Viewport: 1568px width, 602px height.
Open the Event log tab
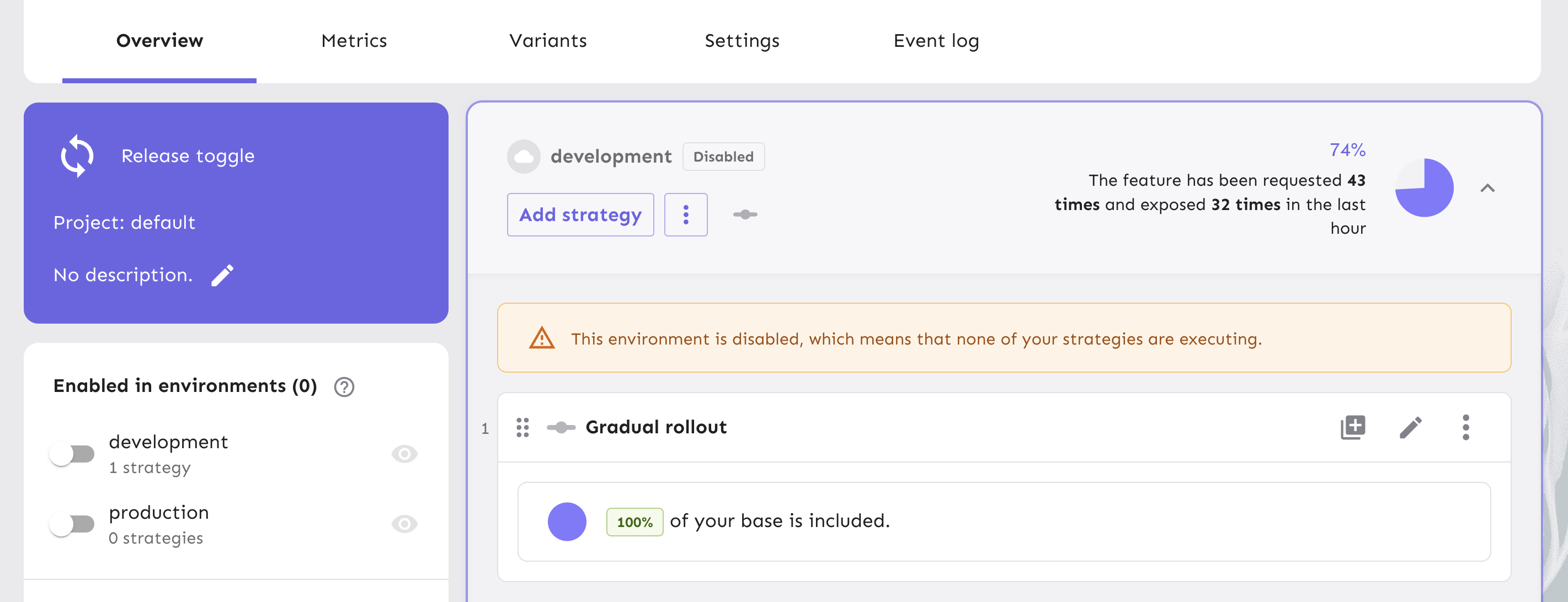(x=936, y=40)
